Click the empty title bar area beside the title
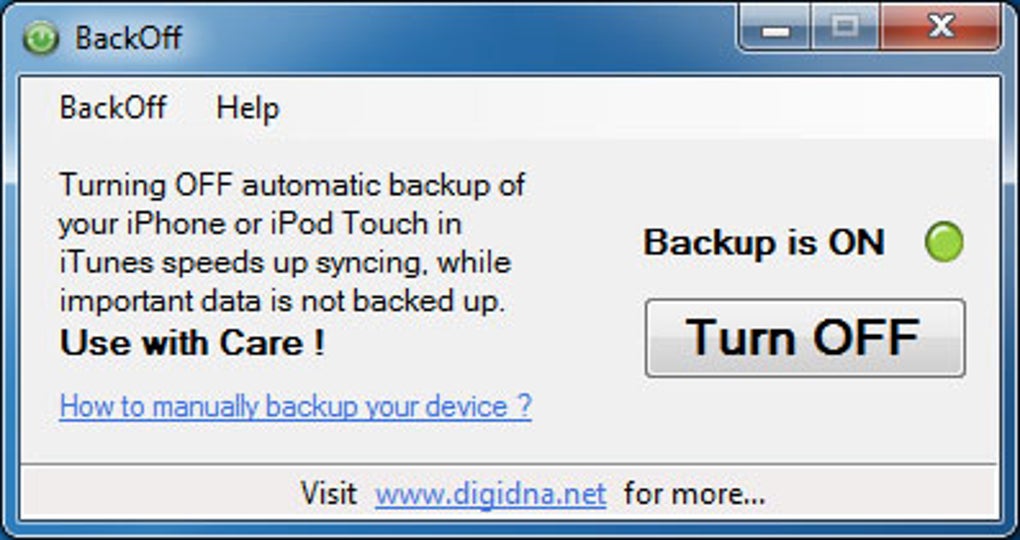The height and width of the screenshot is (540, 1020). tap(450, 38)
